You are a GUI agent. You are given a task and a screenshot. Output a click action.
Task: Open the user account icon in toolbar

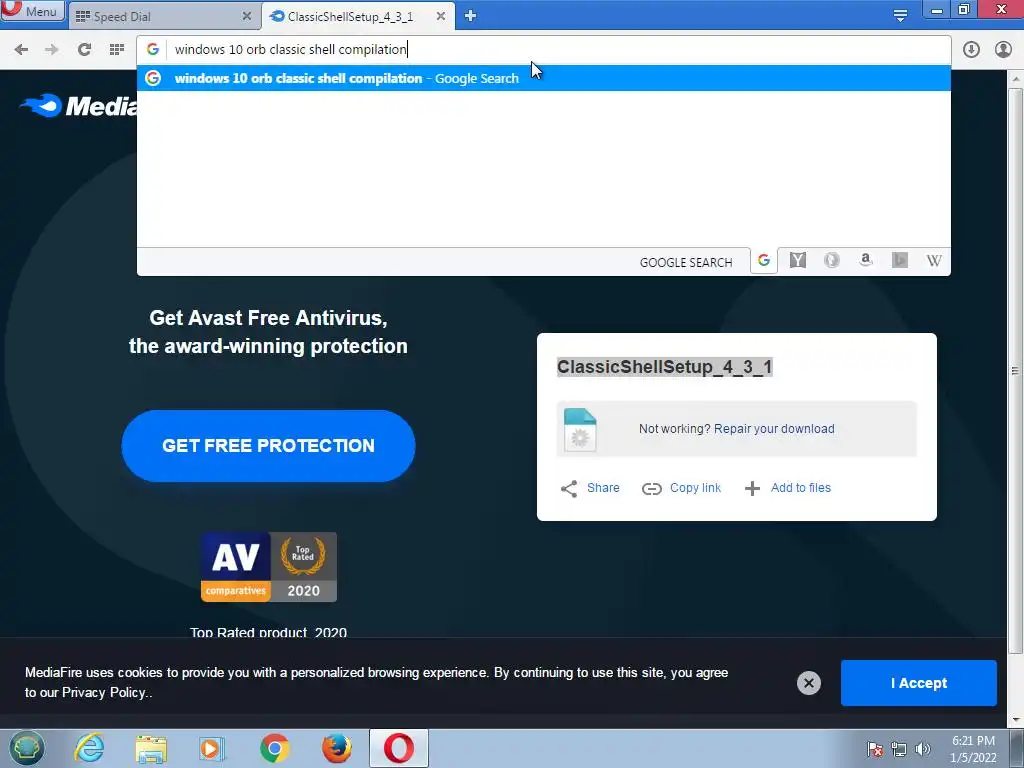pyautogui.click(x=1003, y=50)
